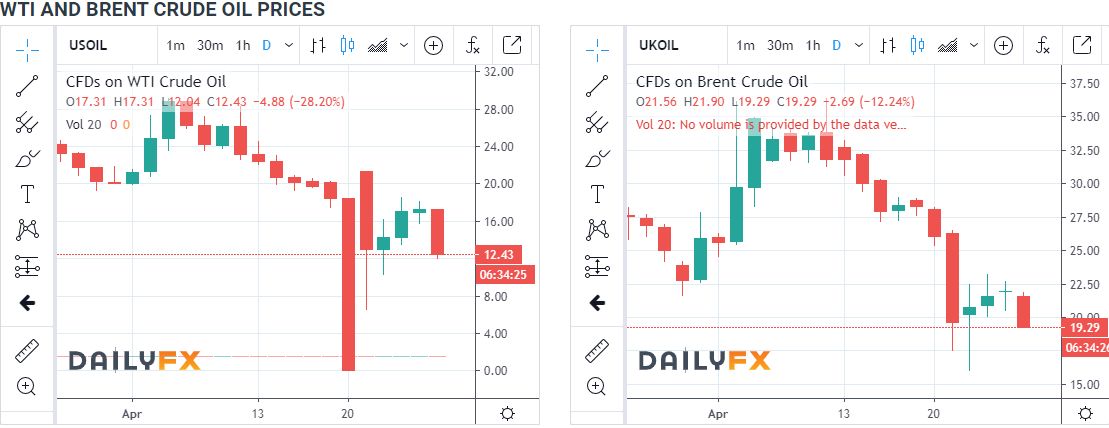Expand the timeframe dropdown on USOIL chart

[x=289, y=45]
